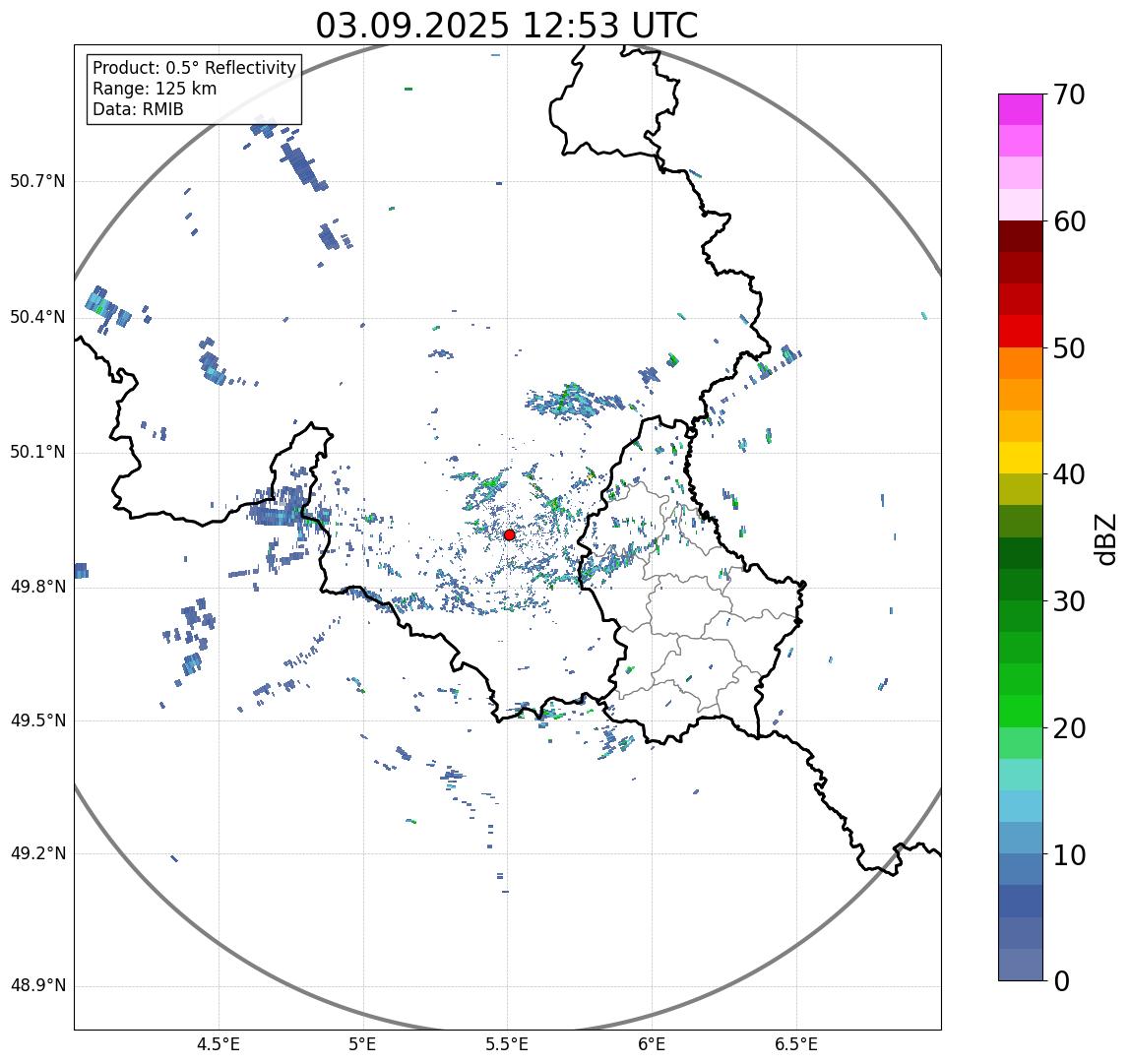This screenshot has height=1064, width=1130.
Task: Click the longitude label '6.5°E'
Action: click(x=797, y=1044)
